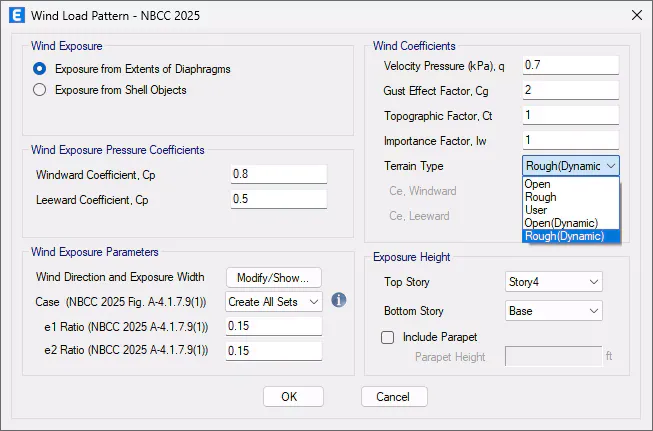Image resolution: width=653 pixels, height=431 pixels.
Task: Click the ETABS app icon in title bar
Action: click(15, 14)
